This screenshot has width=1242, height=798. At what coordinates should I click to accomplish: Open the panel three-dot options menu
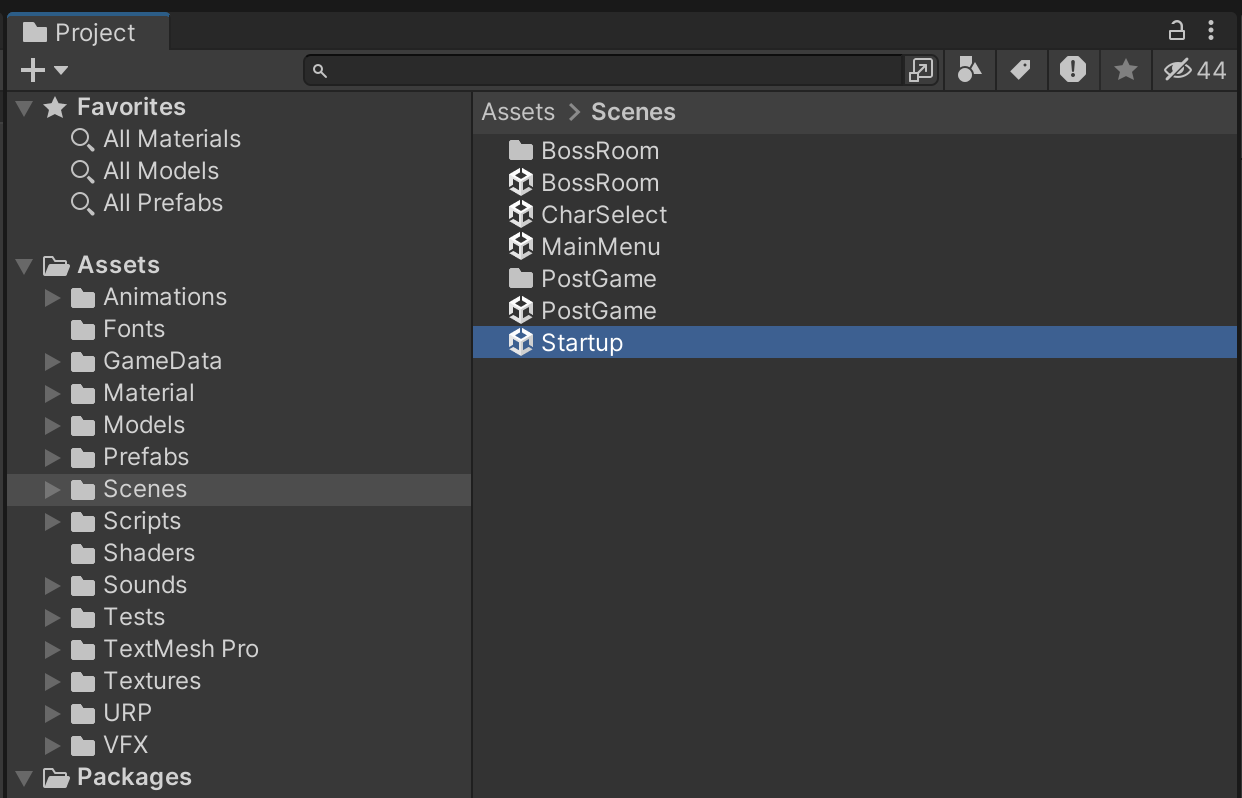(1212, 31)
